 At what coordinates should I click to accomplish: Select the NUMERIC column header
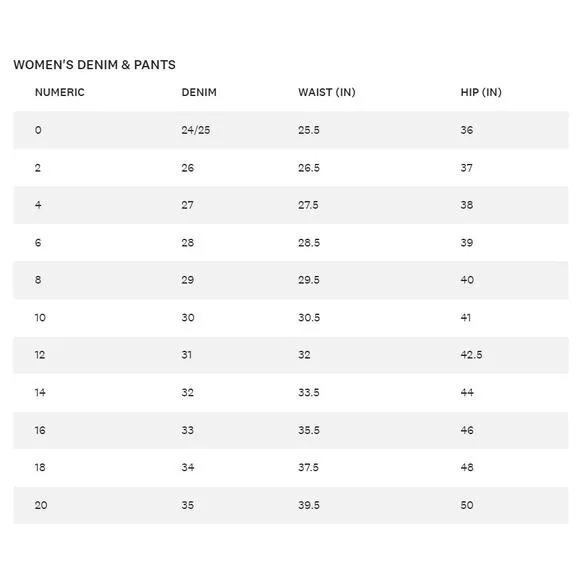pos(60,92)
